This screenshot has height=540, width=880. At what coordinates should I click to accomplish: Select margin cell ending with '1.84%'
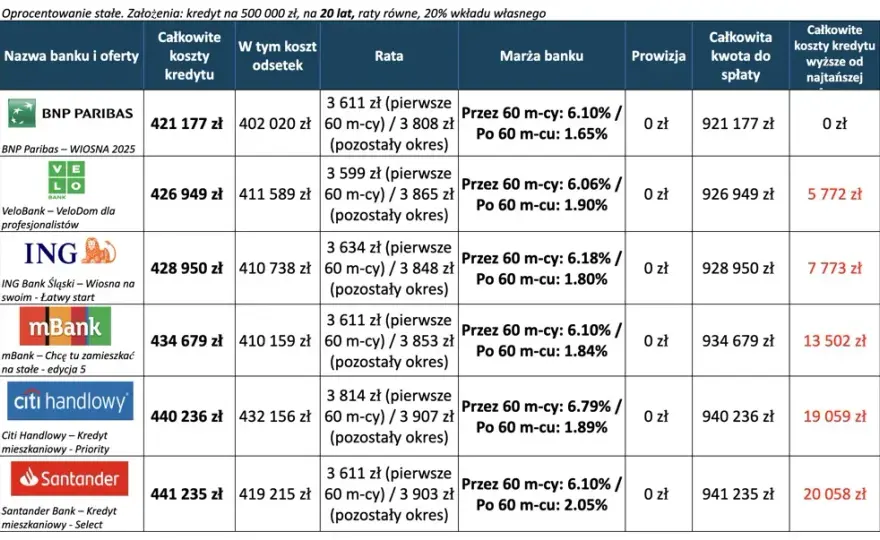click(x=542, y=341)
